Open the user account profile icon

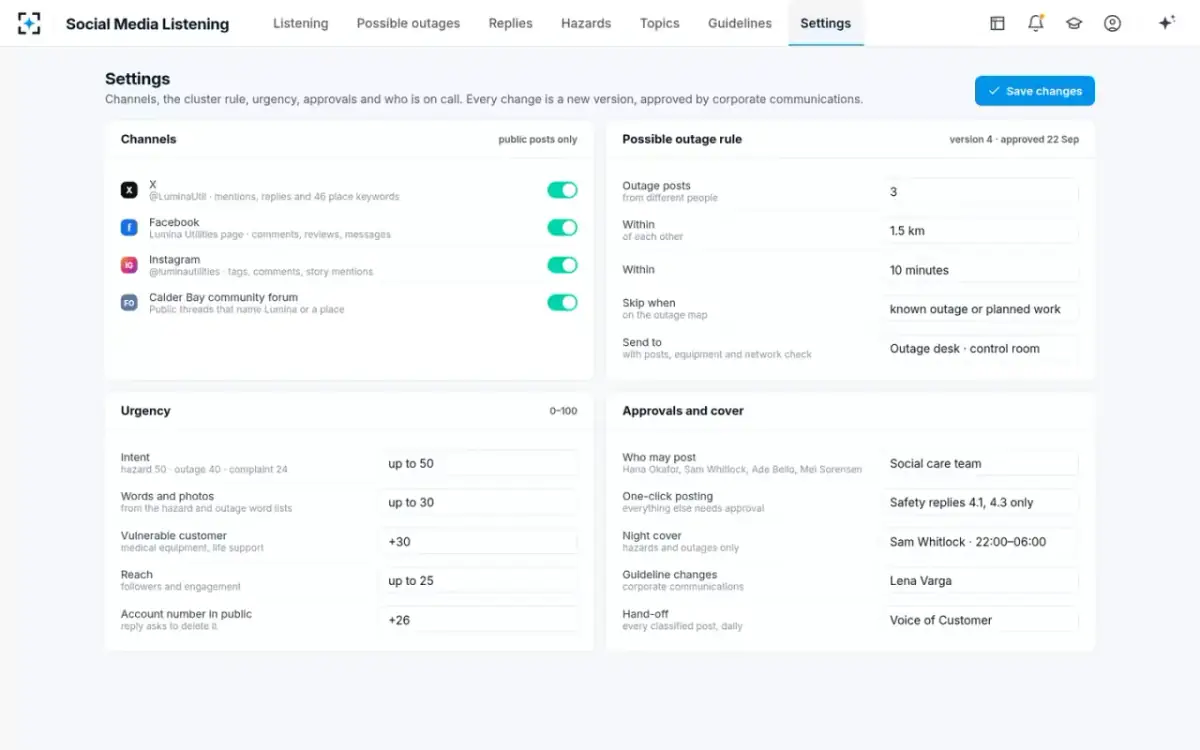[1112, 23]
